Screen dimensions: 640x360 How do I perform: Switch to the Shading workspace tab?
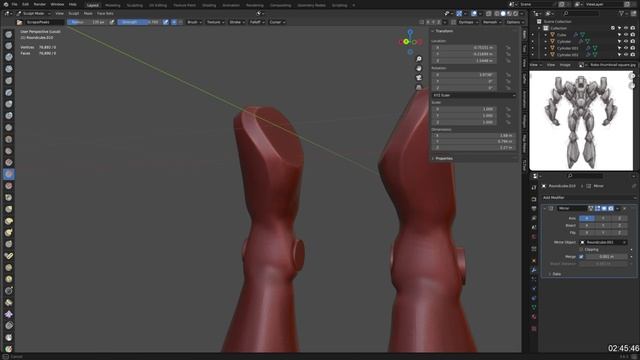click(x=209, y=5)
